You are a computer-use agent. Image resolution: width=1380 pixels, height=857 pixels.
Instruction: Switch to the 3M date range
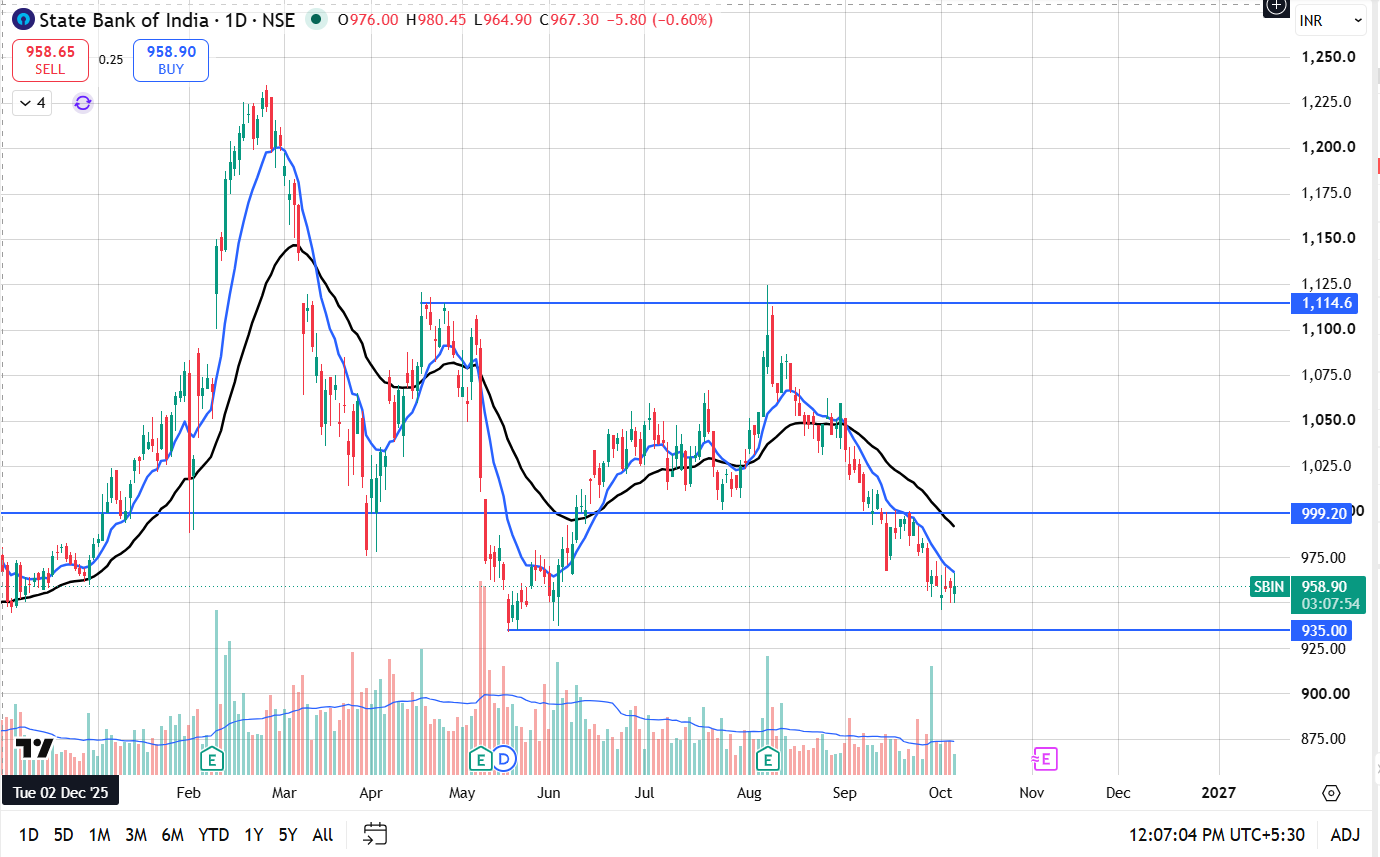point(136,834)
